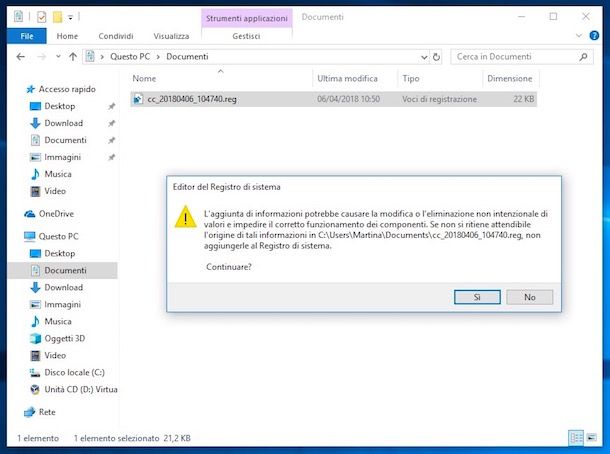Viewport: 610px width, 454px height.
Task: Open Immagini under Questo PC
Action: click(63, 305)
